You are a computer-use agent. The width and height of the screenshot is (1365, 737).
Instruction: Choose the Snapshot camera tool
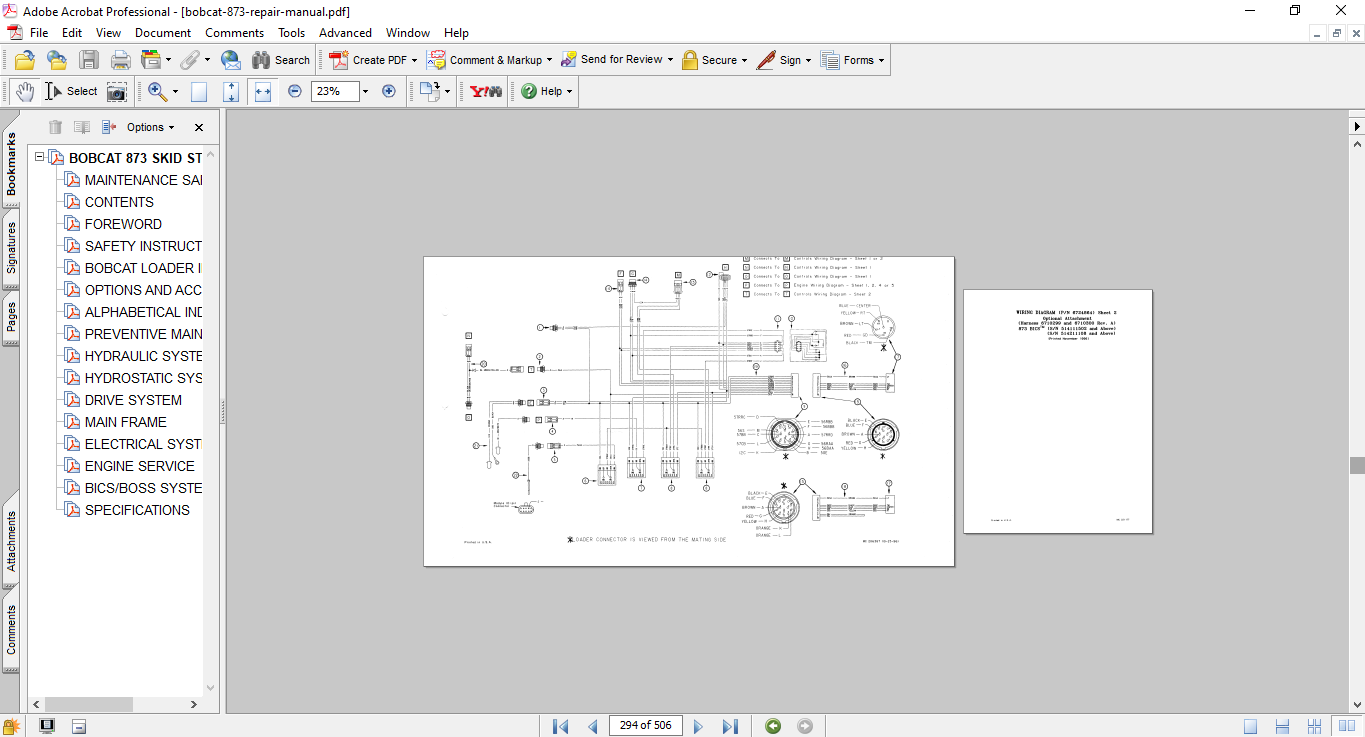[117, 92]
